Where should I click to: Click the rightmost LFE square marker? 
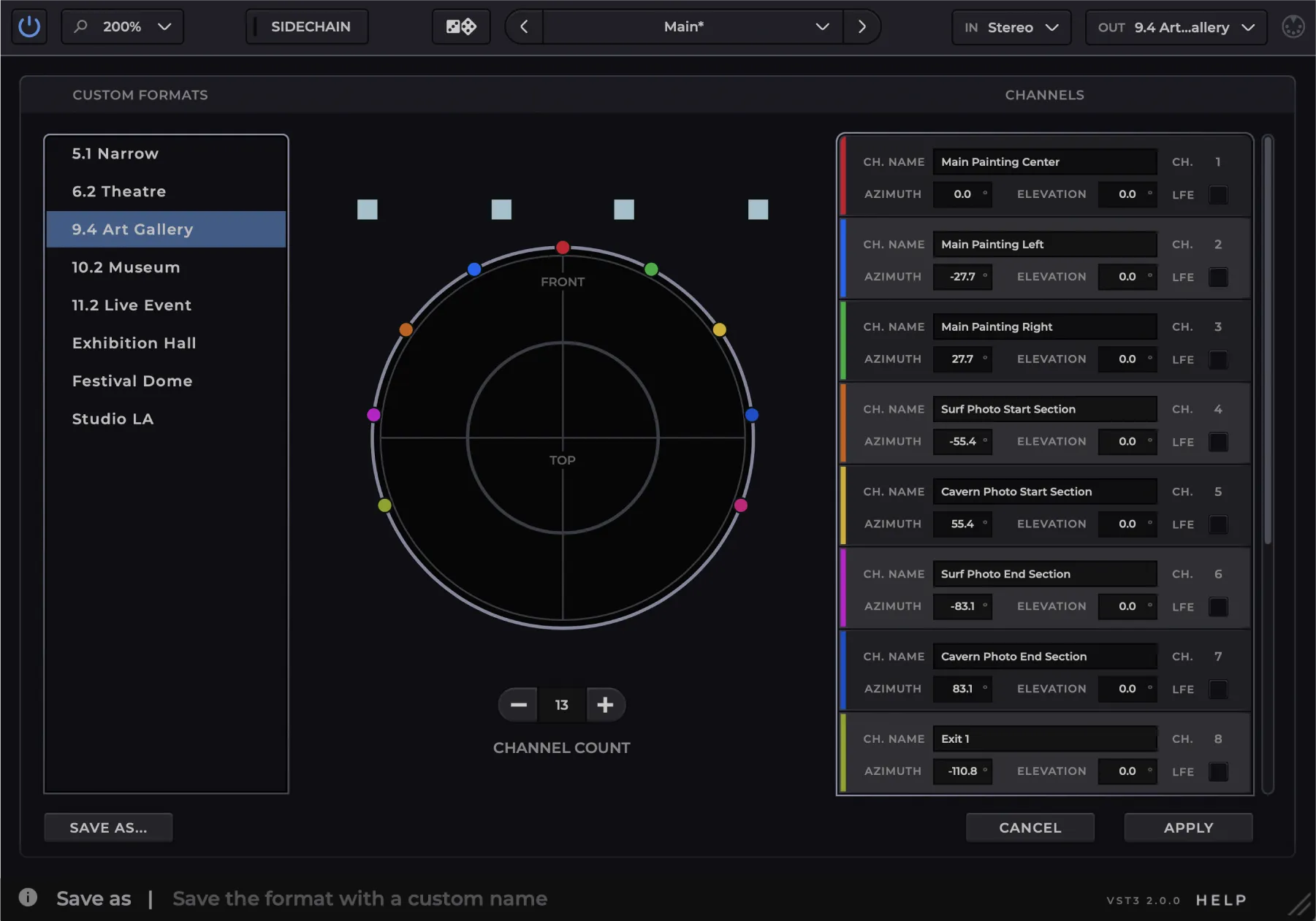[758, 210]
